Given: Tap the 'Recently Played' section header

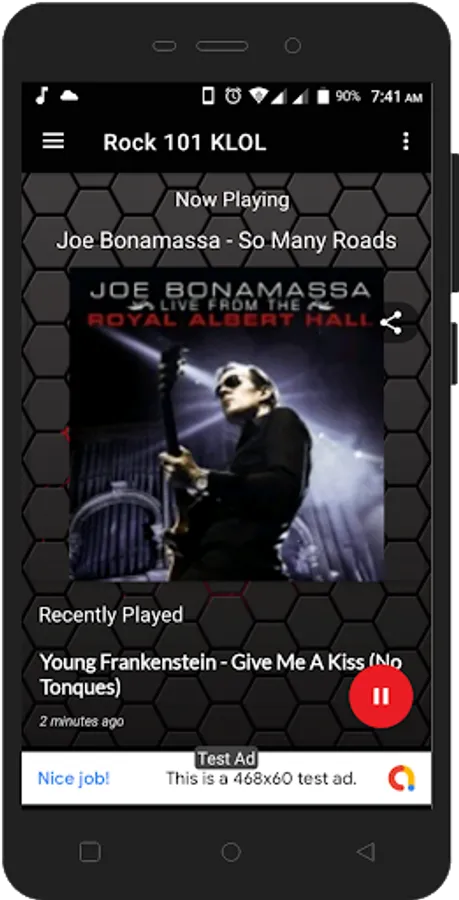Looking at the screenshot, I should (111, 615).
